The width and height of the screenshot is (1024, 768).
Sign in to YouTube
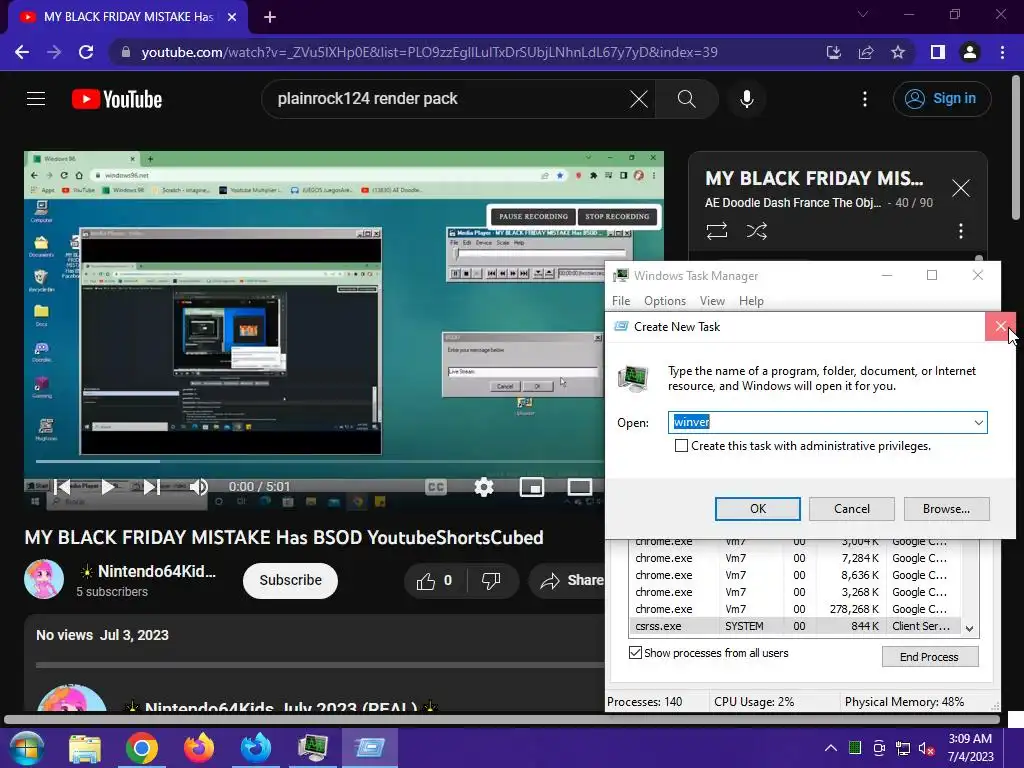[x=942, y=99]
